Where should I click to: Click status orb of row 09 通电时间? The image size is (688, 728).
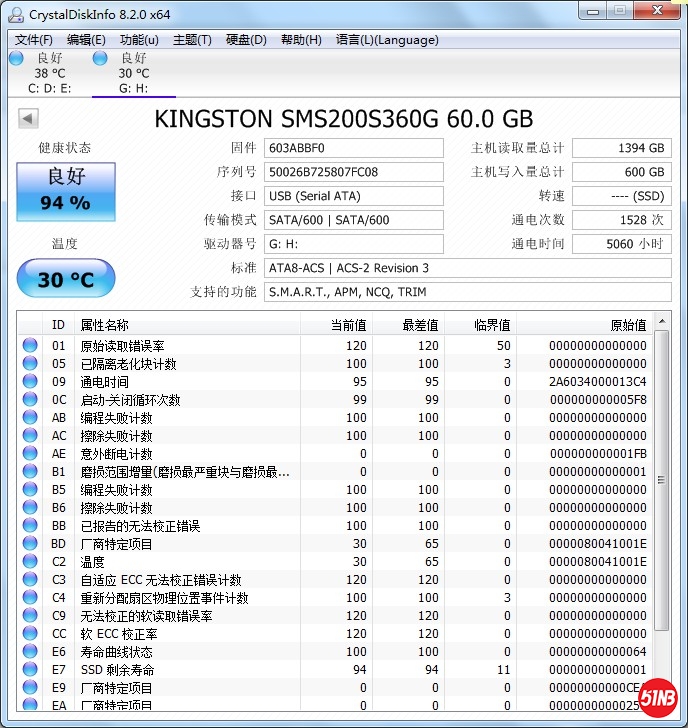coord(30,382)
